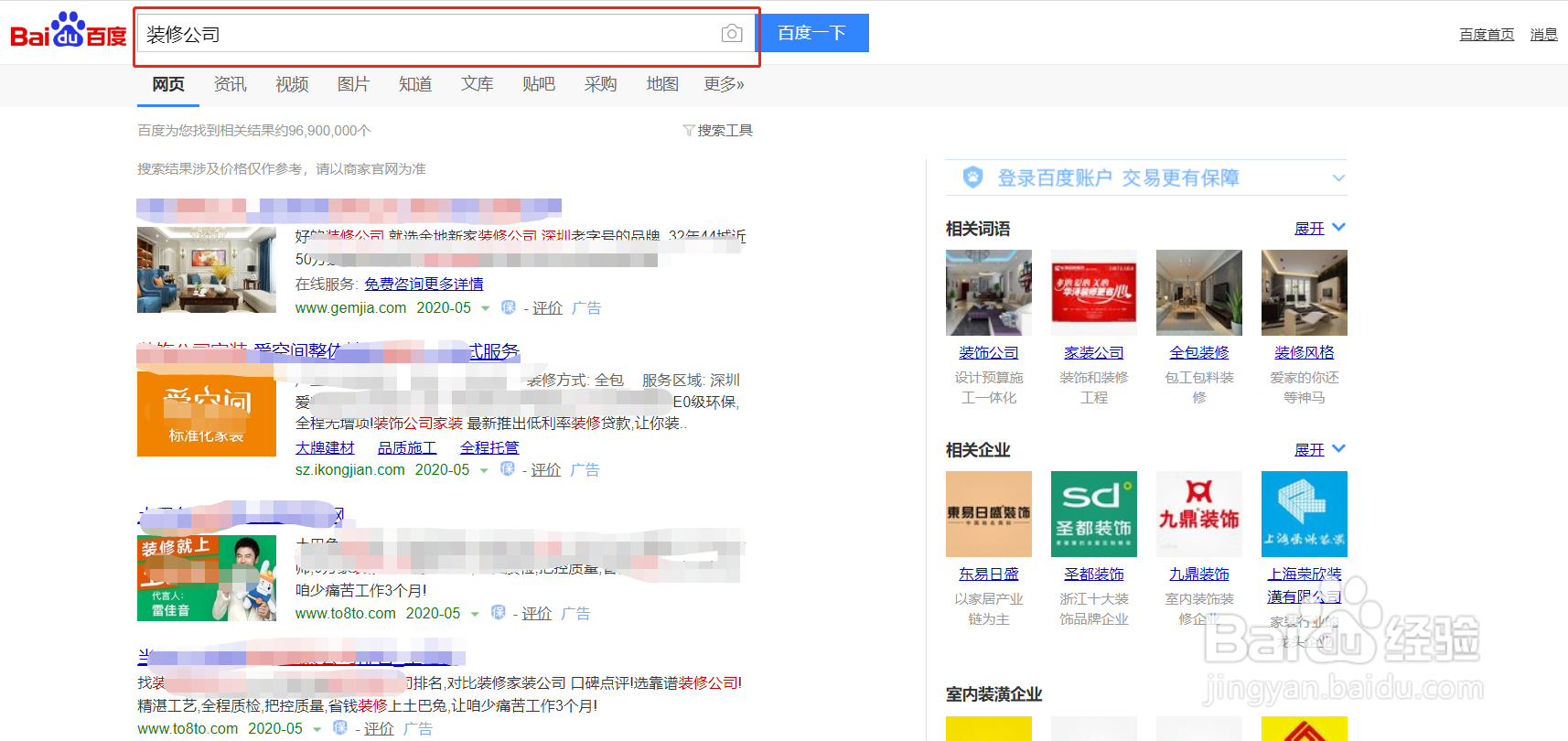The image size is (1568, 741).
Task: Expand dropdown arrow after first to8to.com date
Action: [x=475, y=615]
